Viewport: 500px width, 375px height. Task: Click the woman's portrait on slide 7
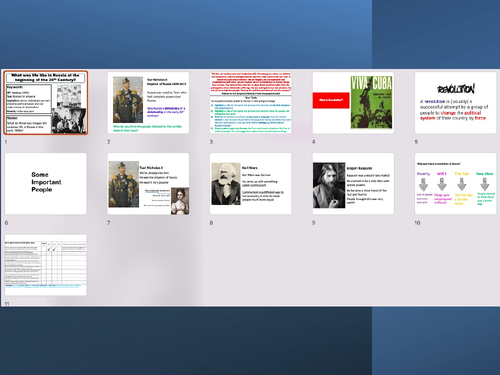tap(180, 201)
